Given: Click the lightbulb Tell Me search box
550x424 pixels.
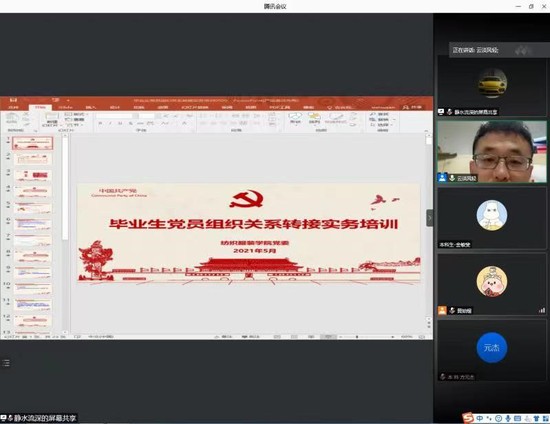Looking at the screenshot, I should coord(340,107).
